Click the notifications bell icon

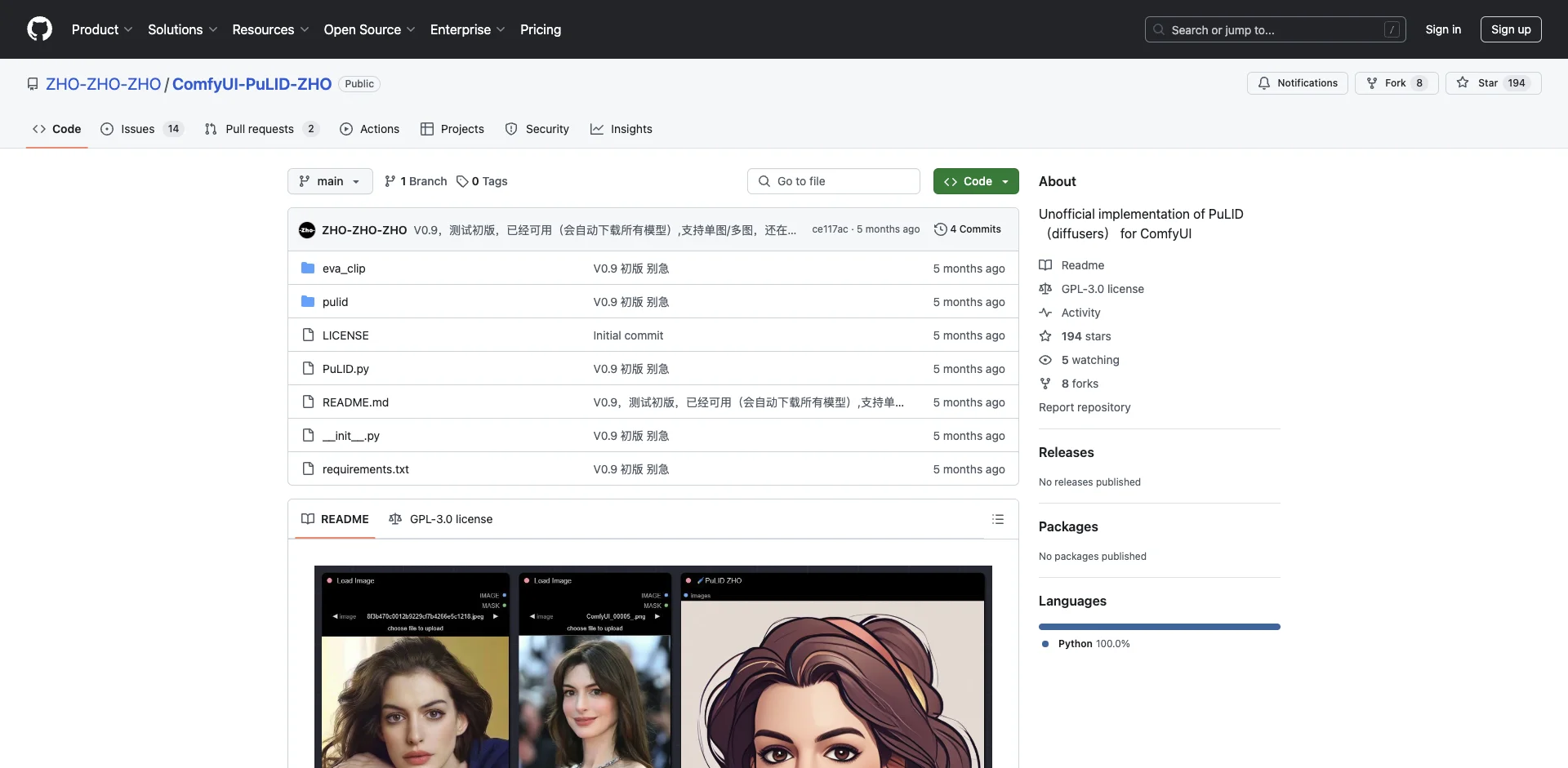pyautogui.click(x=1264, y=83)
